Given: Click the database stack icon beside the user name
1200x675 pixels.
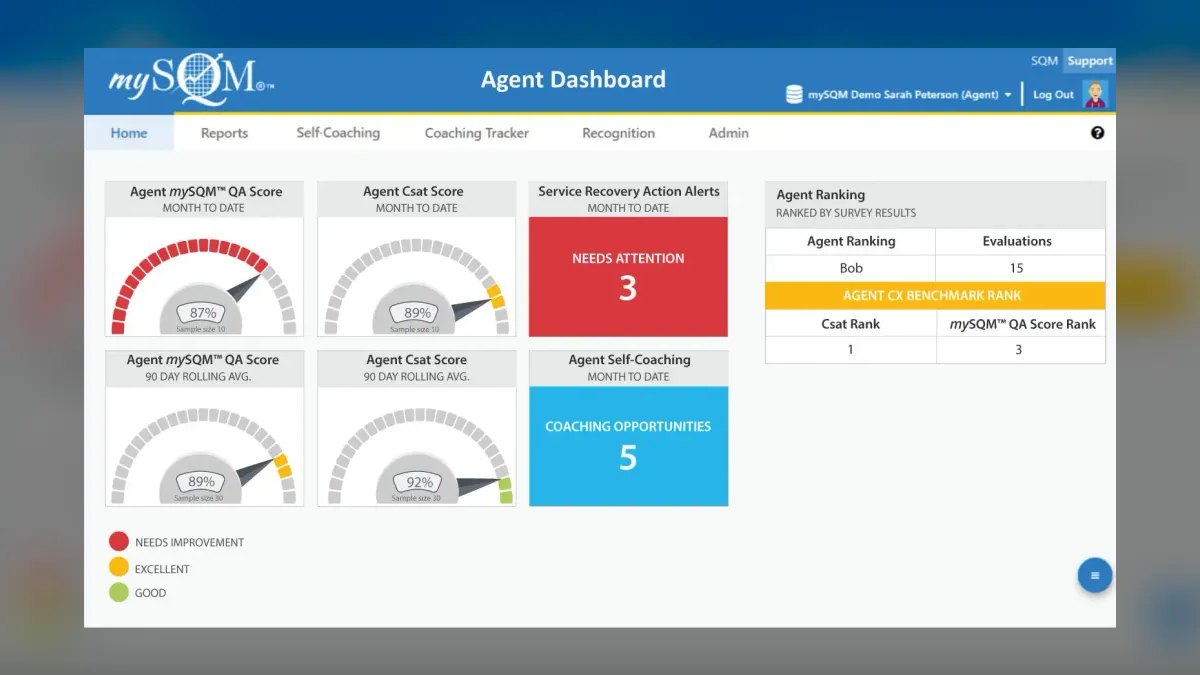Looking at the screenshot, I should click(794, 95).
